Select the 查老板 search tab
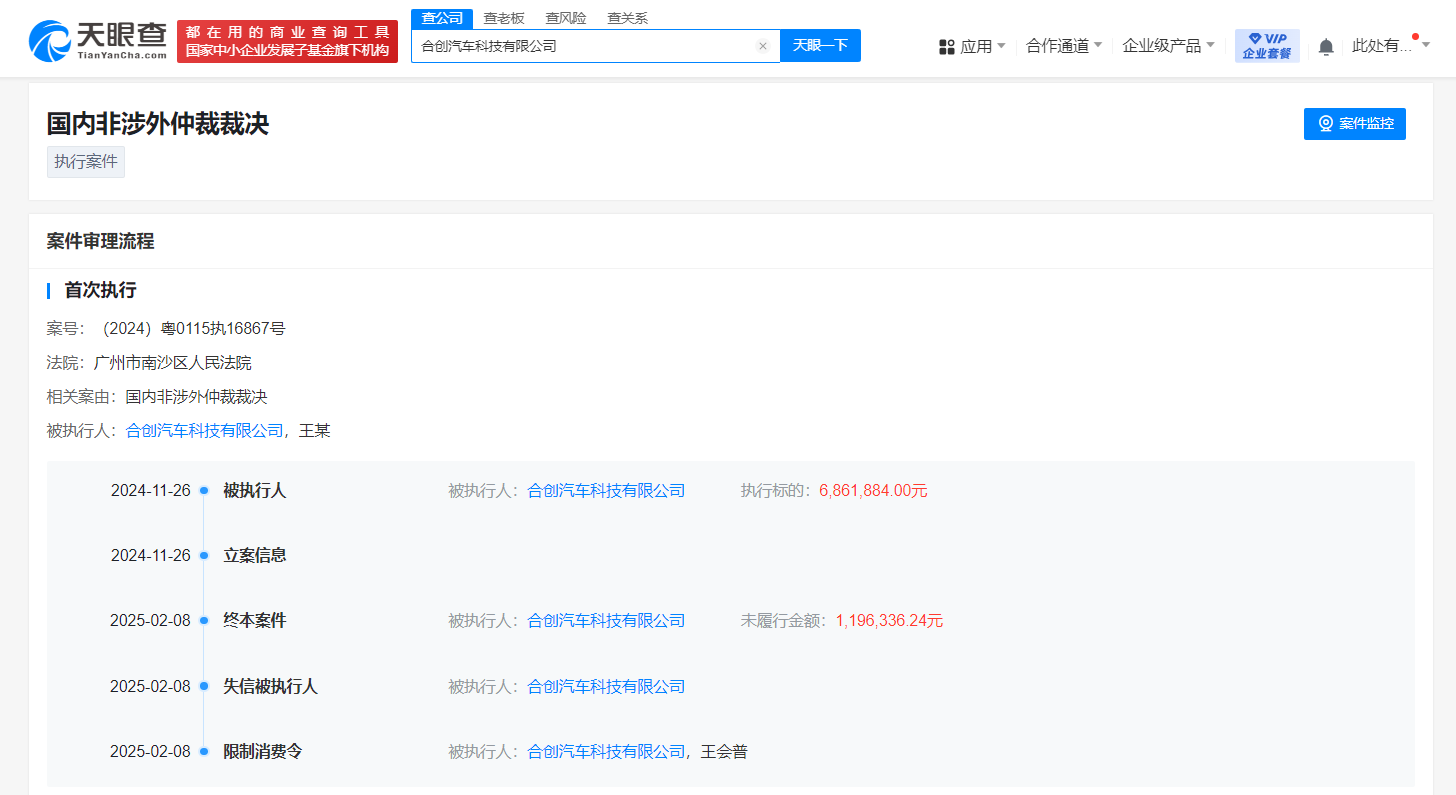This screenshot has width=1456, height=795. click(504, 18)
